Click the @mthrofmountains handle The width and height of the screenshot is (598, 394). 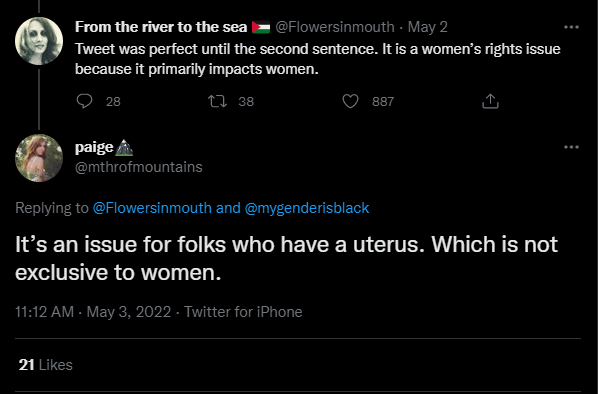(138, 167)
